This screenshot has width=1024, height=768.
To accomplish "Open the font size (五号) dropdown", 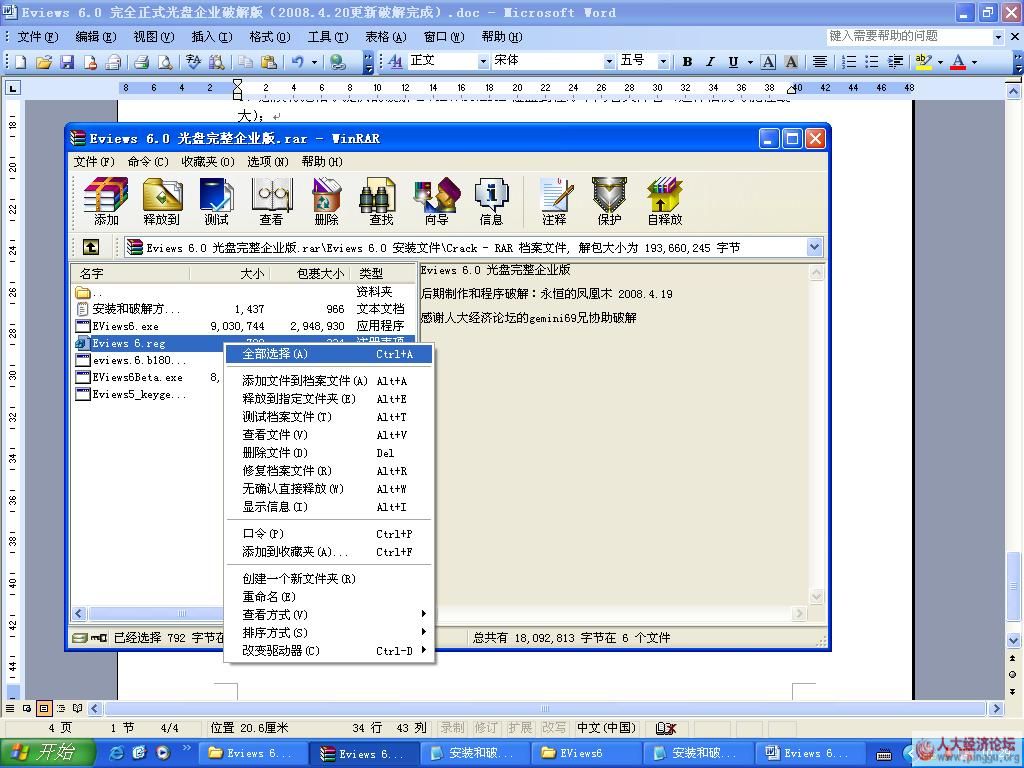I will [x=663, y=61].
